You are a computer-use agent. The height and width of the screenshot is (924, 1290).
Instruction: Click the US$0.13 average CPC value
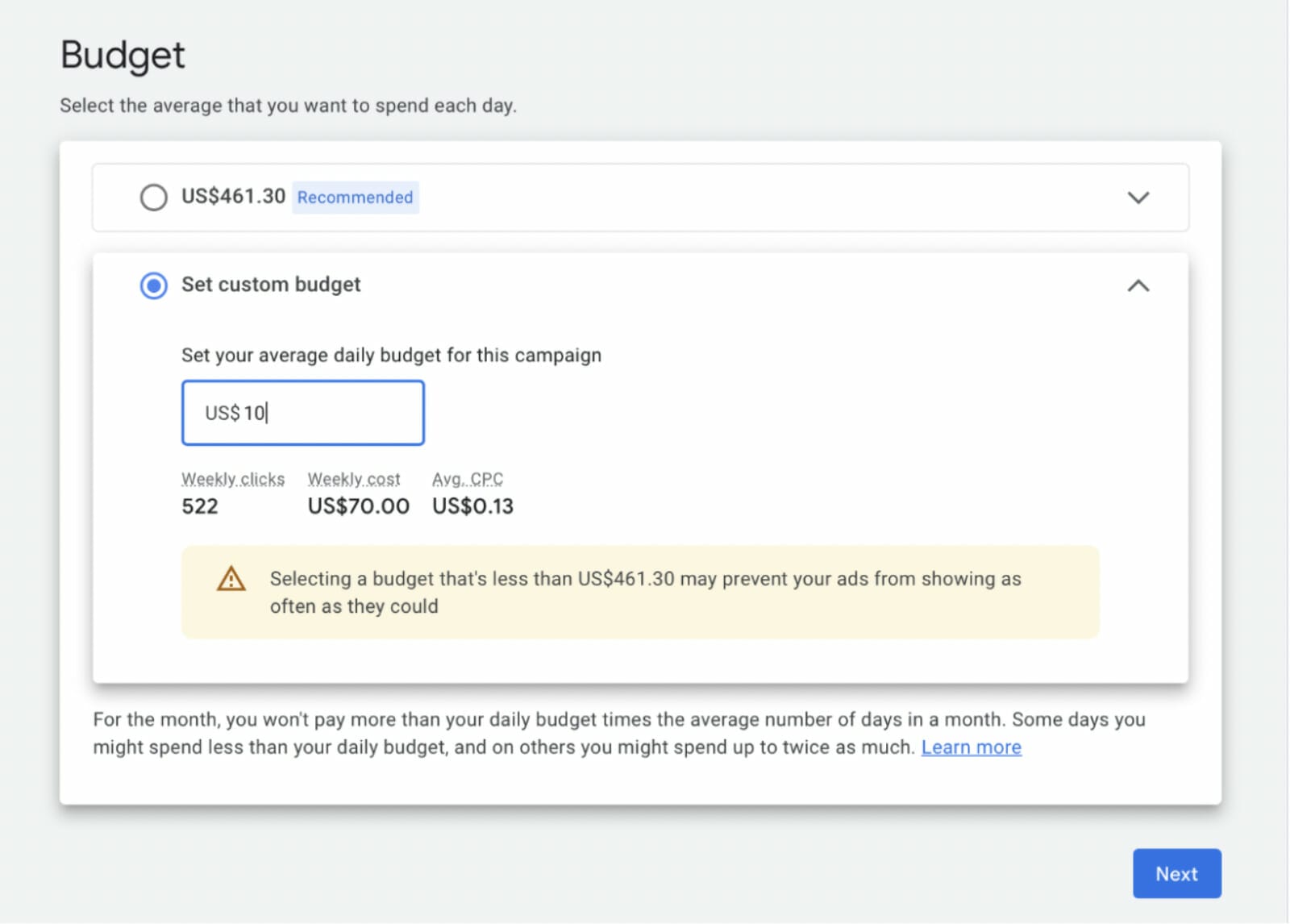(x=472, y=506)
